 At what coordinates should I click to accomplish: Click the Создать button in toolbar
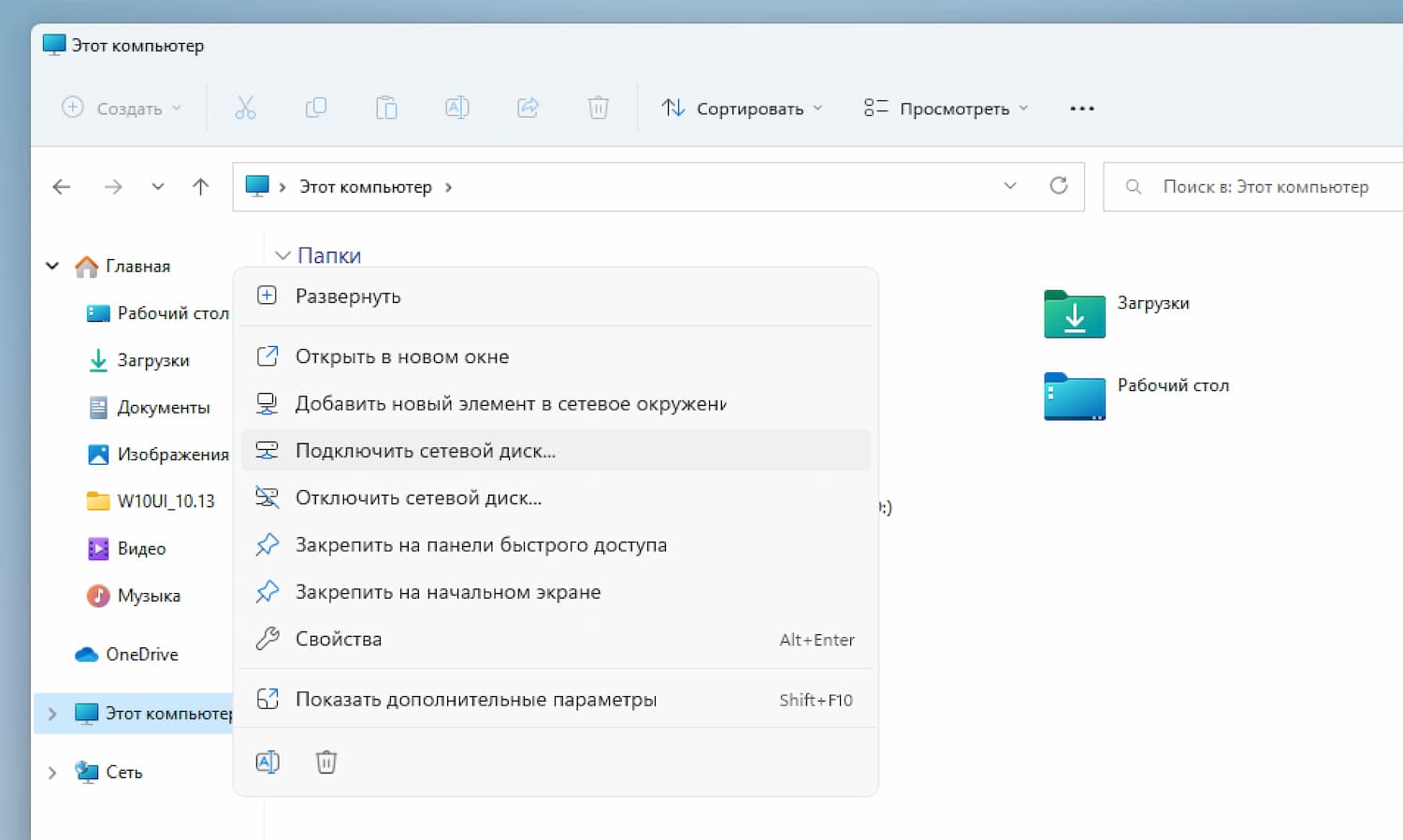122,109
